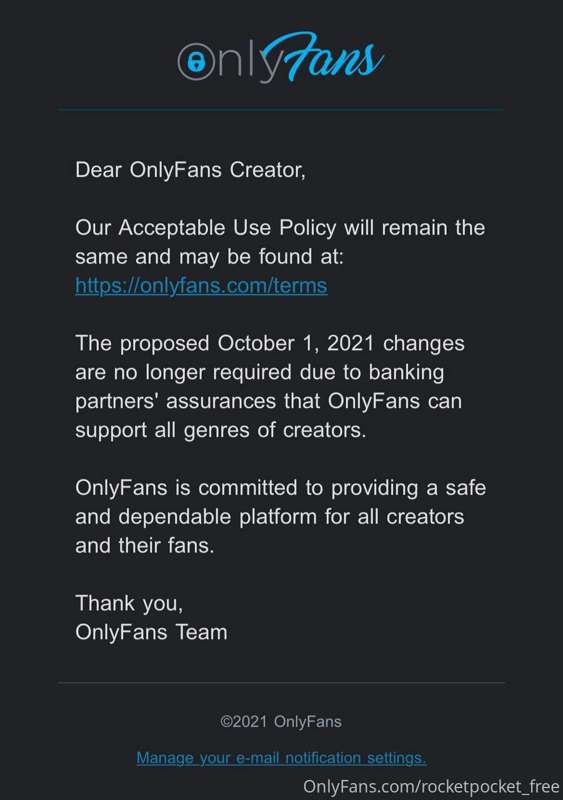The image size is (563, 800).
Task: Click the 'Thank you,' closing line
Action: point(129,604)
